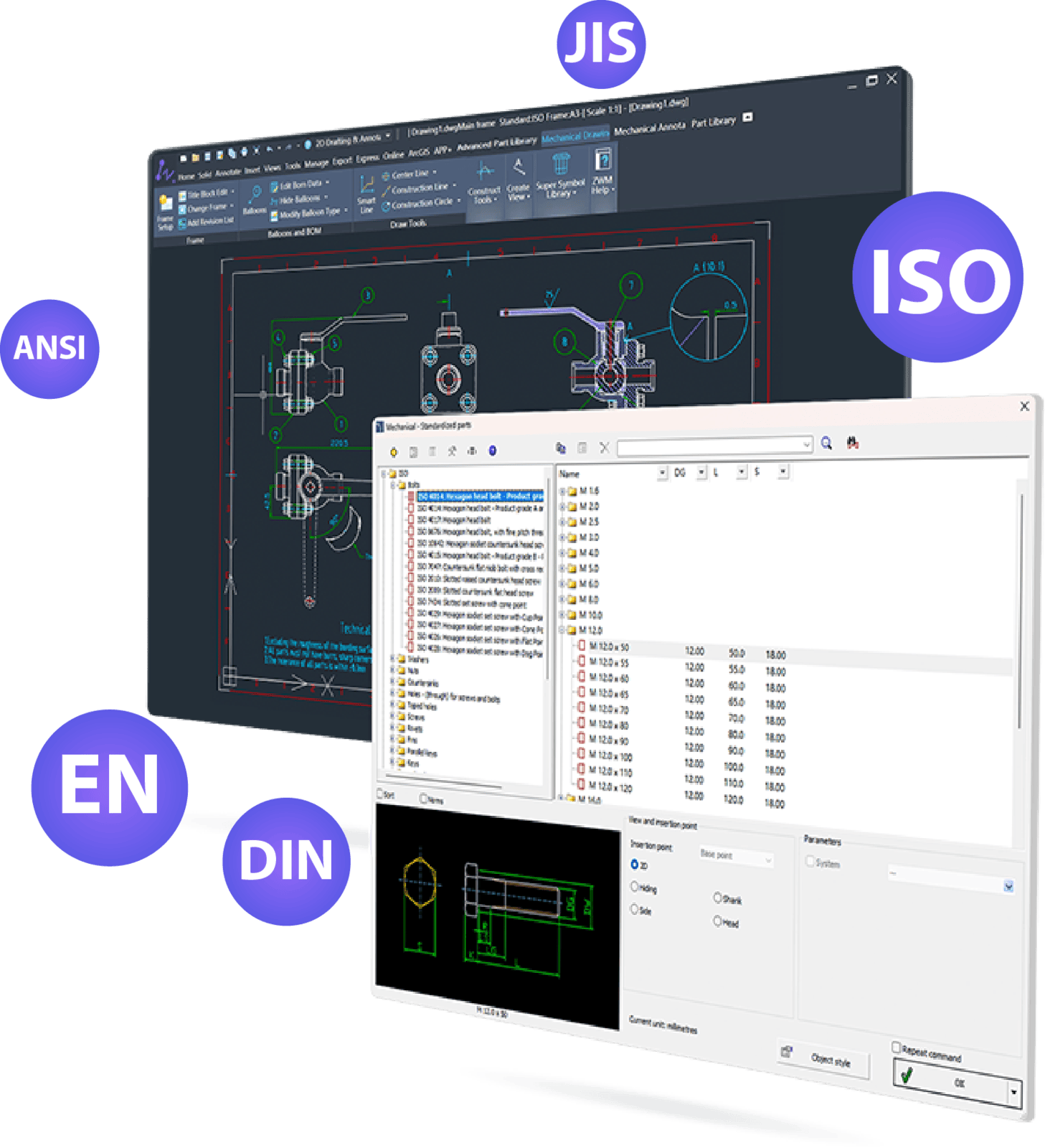Select the Hiding view radio button
1045x1148 pixels.
point(635,887)
